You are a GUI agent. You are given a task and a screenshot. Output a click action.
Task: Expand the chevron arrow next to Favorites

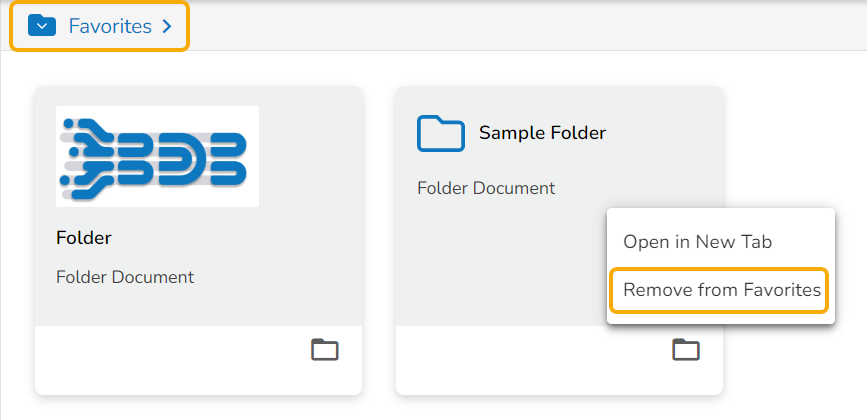tap(167, 27)
